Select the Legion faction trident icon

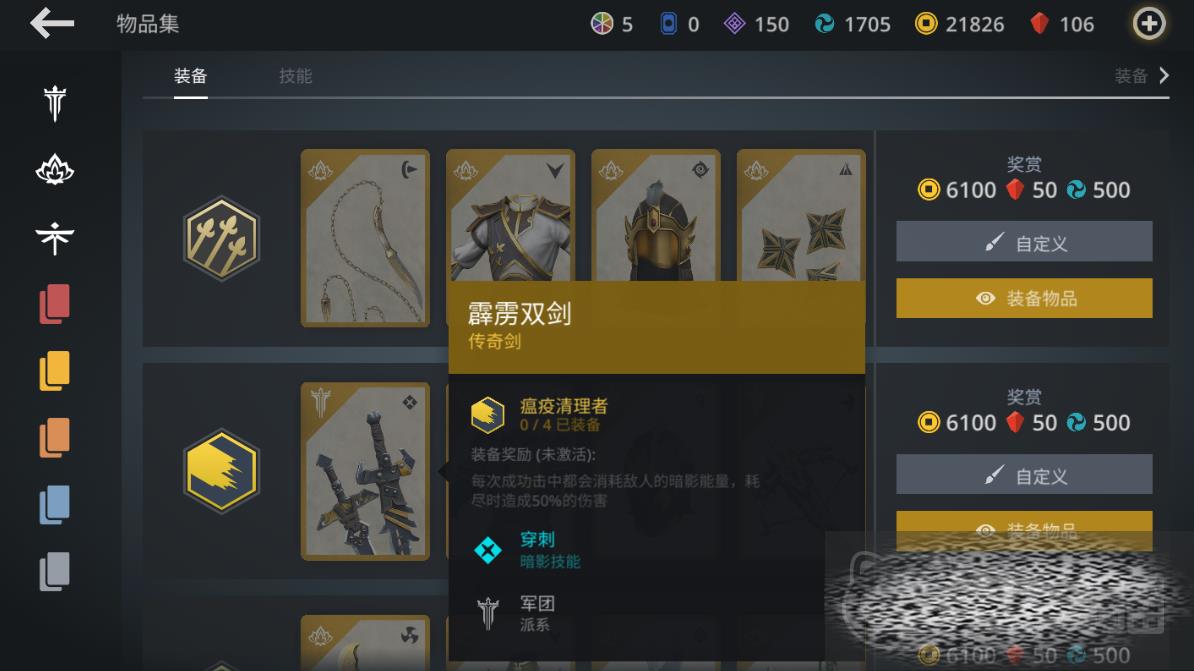[55, 103]
